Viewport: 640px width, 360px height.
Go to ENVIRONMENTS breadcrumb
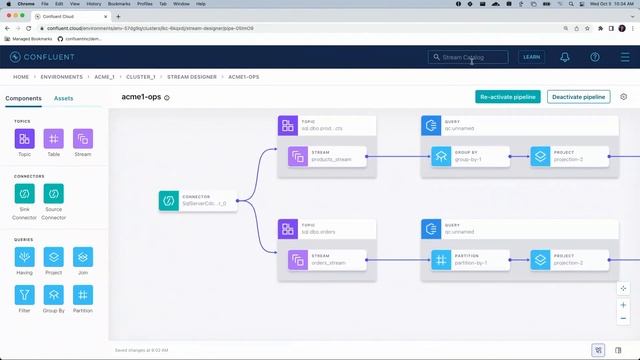click(x=62, y=77)
